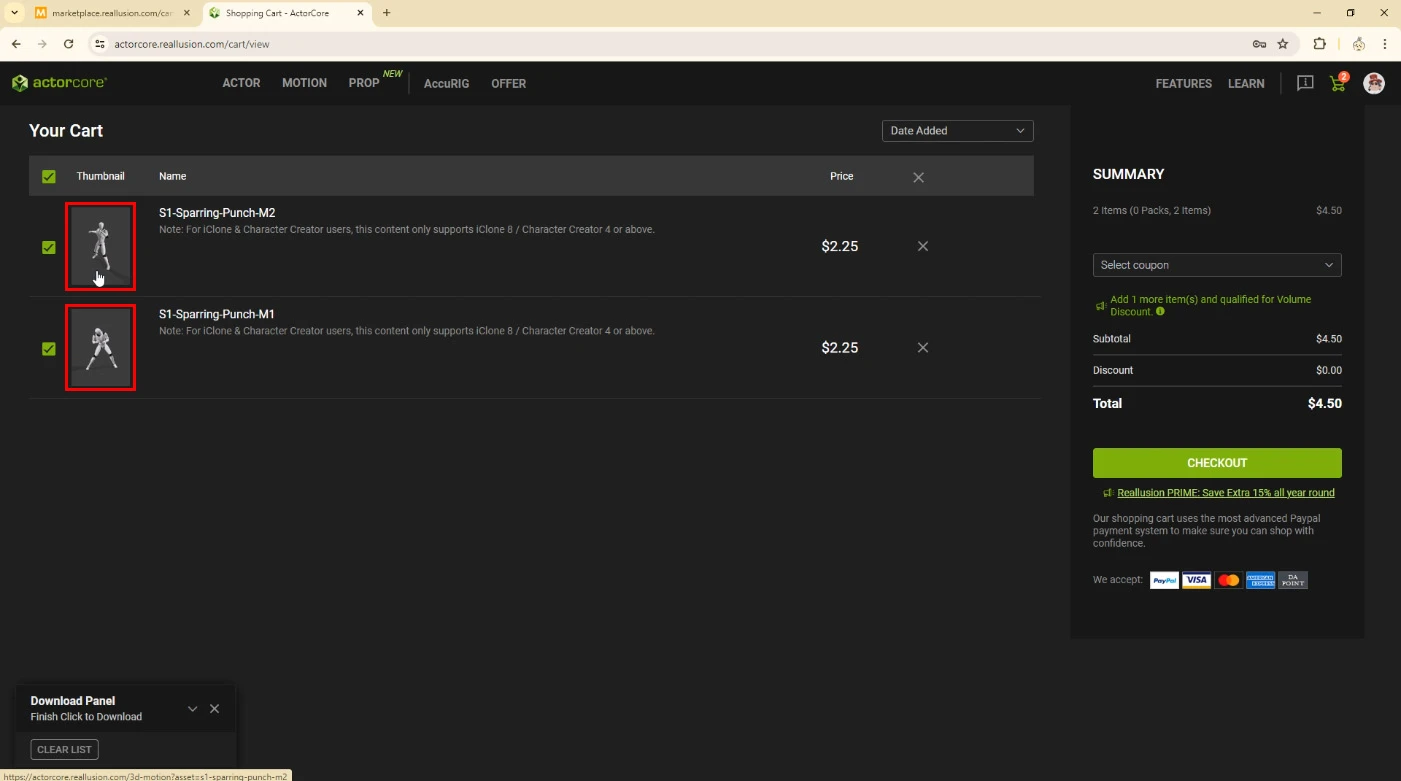
Task: Click volume discount info icon
Action: tap(1160, 312)
